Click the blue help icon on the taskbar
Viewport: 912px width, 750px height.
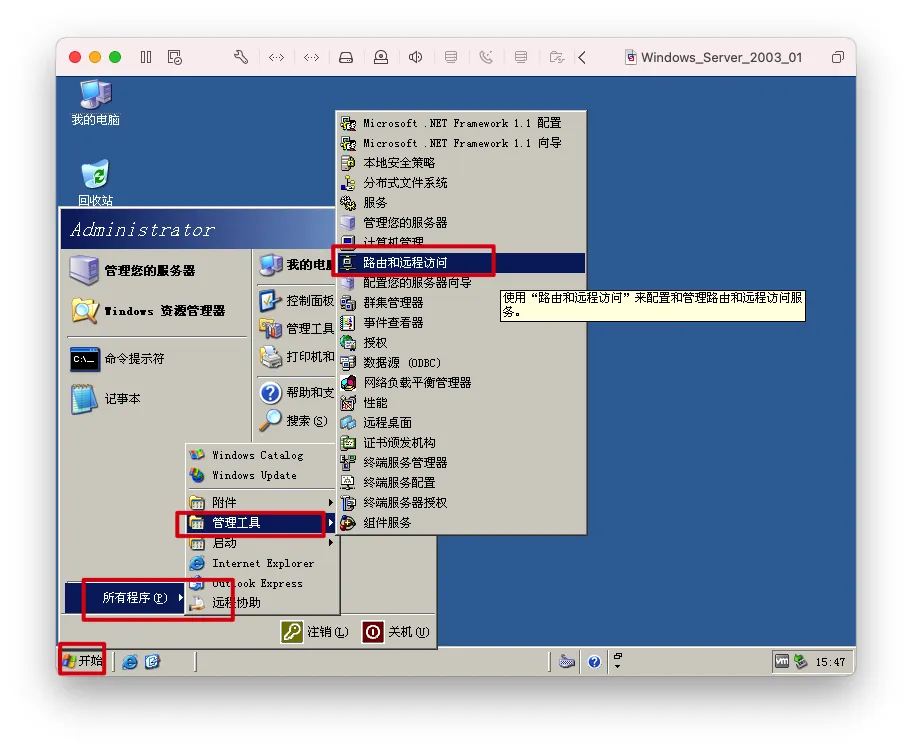tap(594, 662)
